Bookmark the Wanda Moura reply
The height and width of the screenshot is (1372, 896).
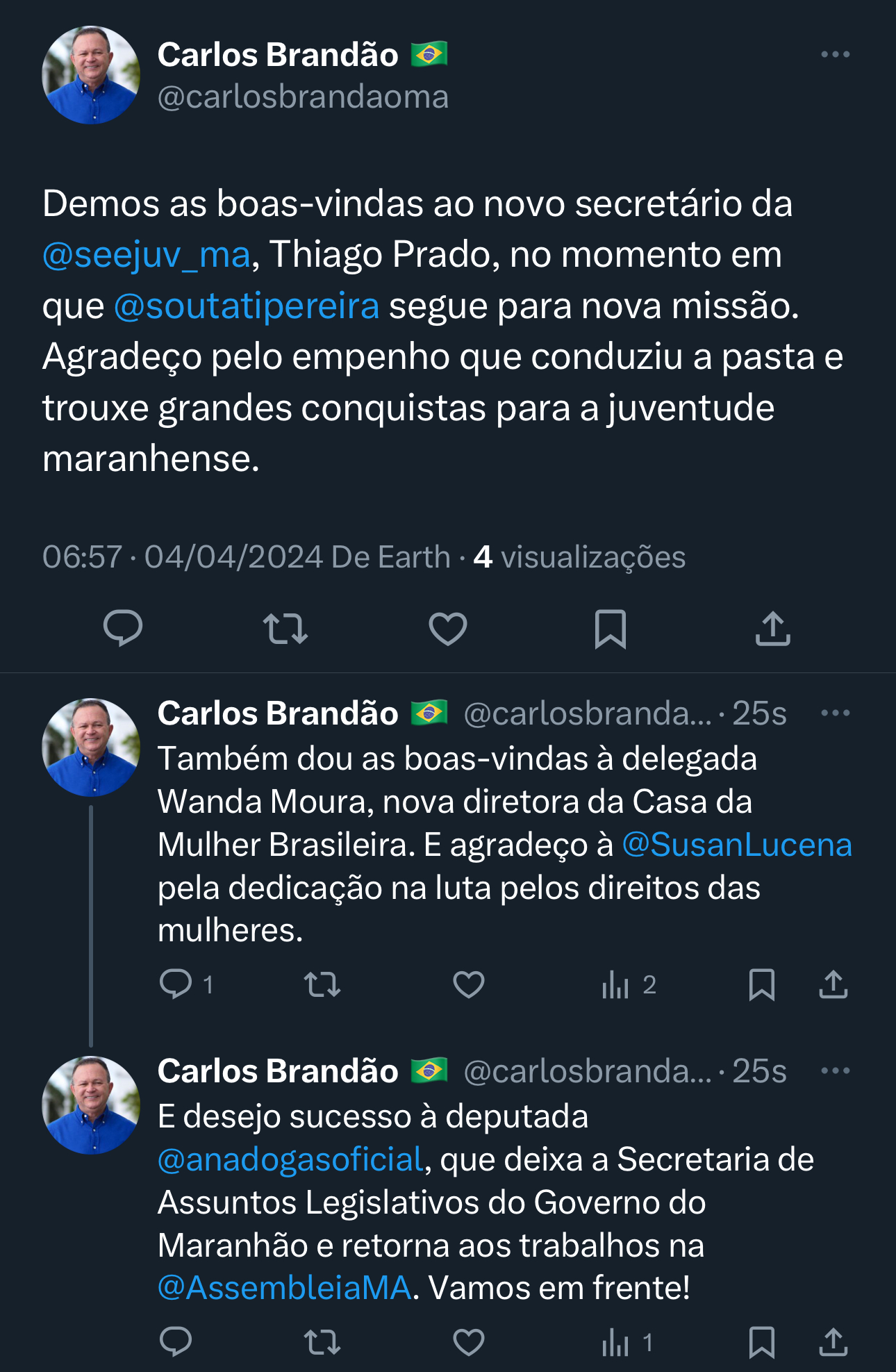pyautogui.click(x=761, y=984)
